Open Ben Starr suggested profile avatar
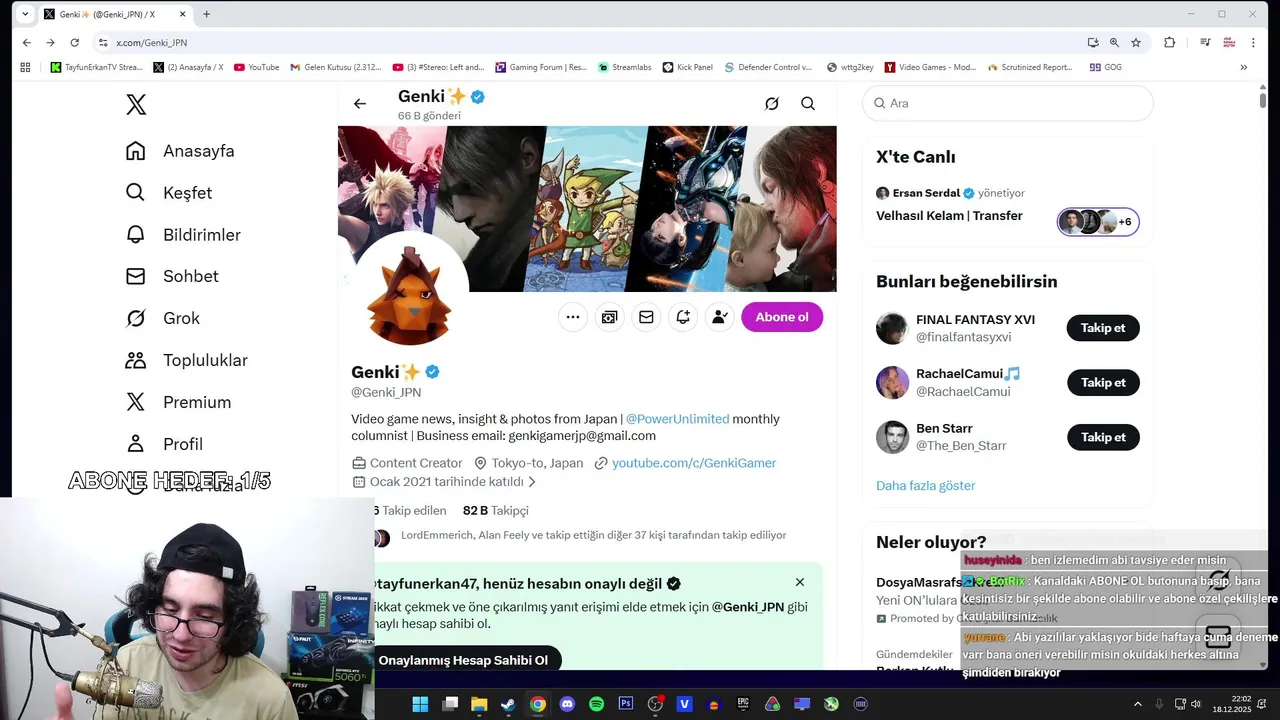1280x720 pixels. coord(892,437)
